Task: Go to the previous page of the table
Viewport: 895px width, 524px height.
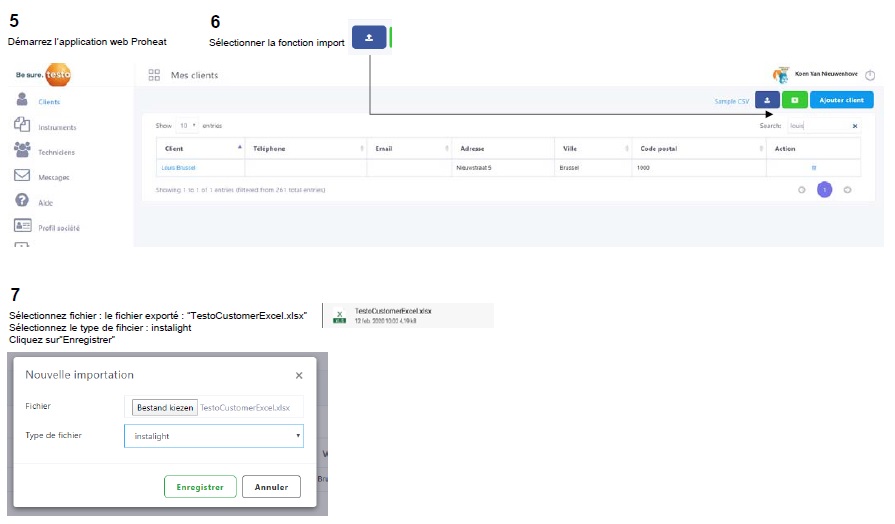Action: coord(801,190)
